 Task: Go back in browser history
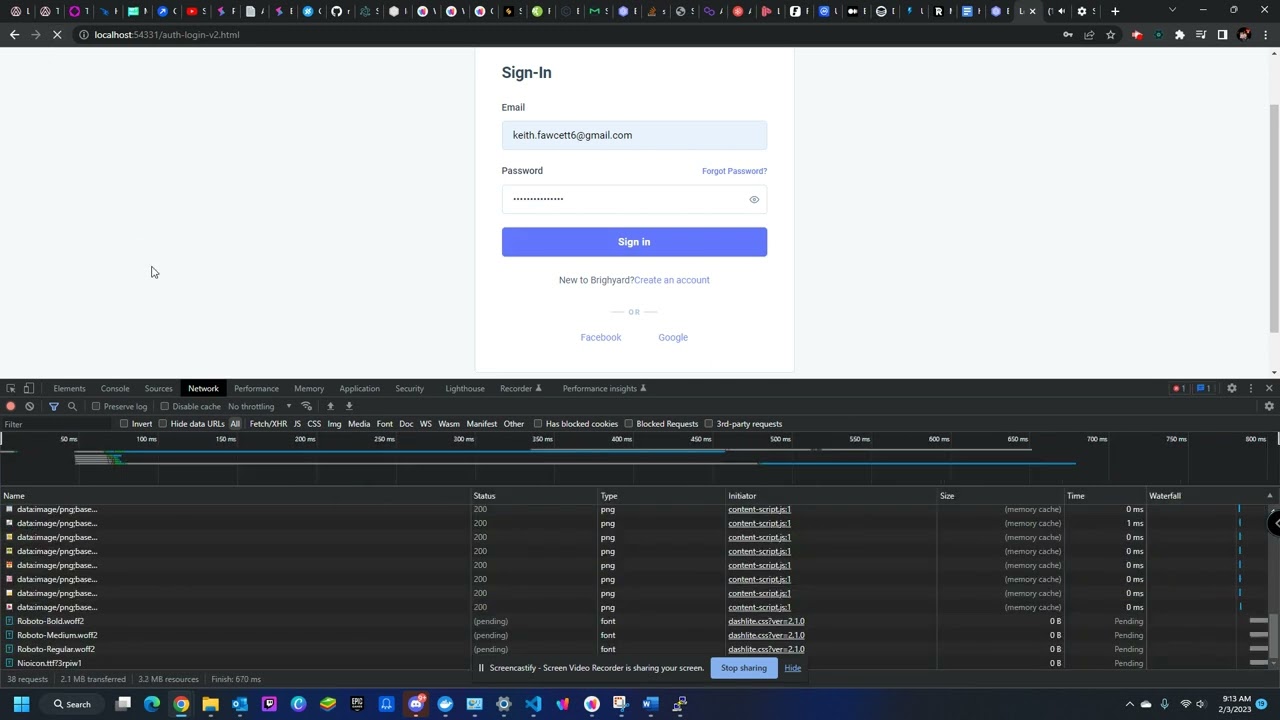(14, 35)
